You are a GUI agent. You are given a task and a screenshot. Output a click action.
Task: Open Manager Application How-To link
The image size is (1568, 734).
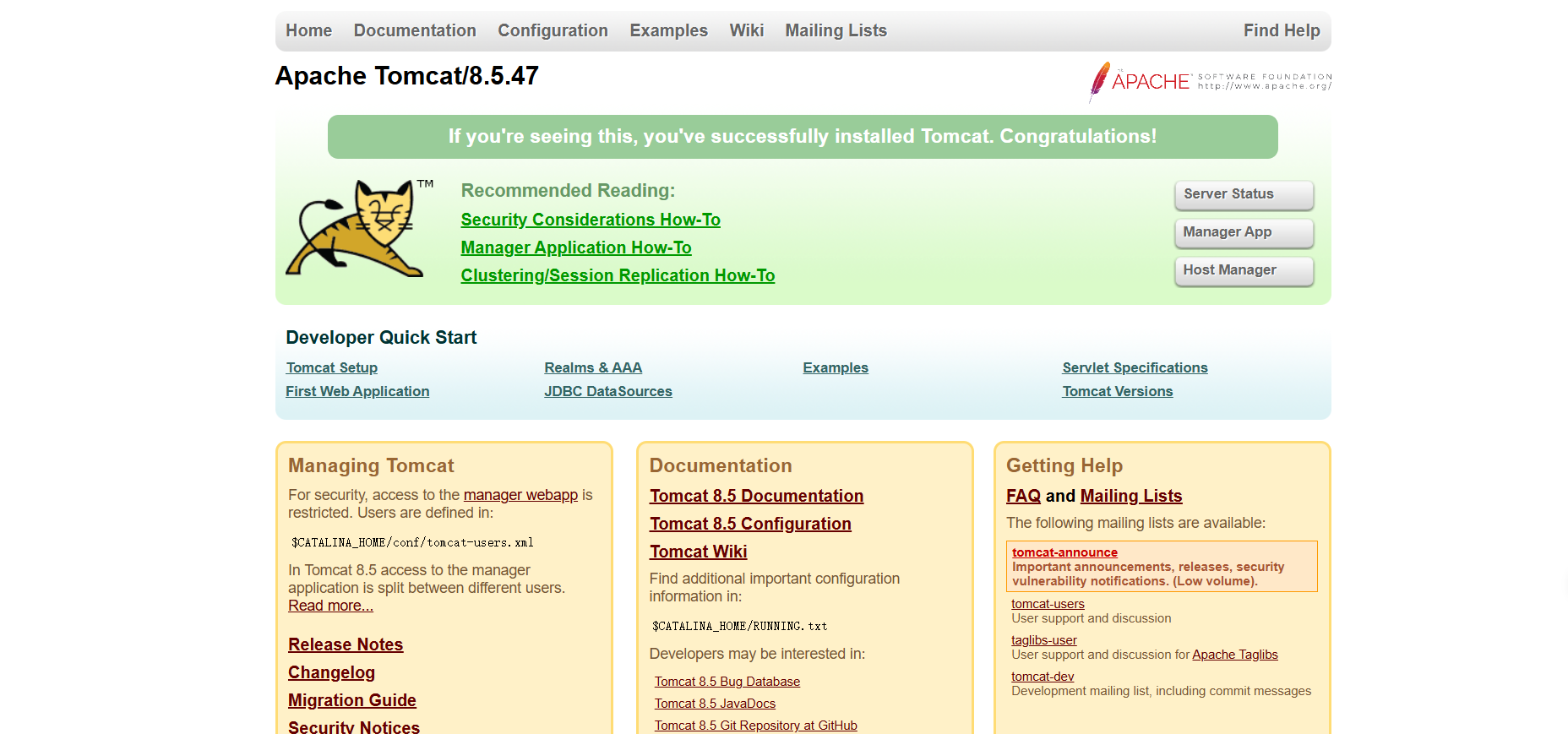tap(576, 247)
